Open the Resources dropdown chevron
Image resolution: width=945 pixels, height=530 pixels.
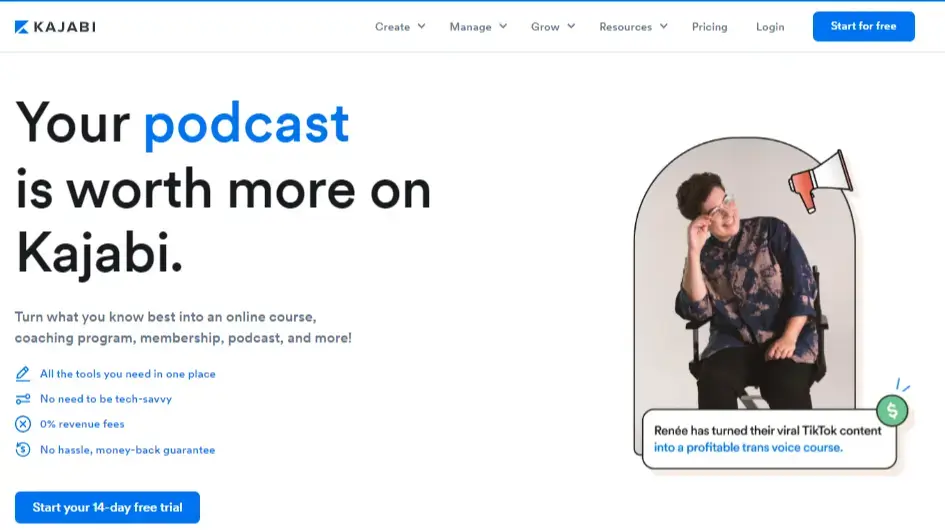click(x=663, y=26)
